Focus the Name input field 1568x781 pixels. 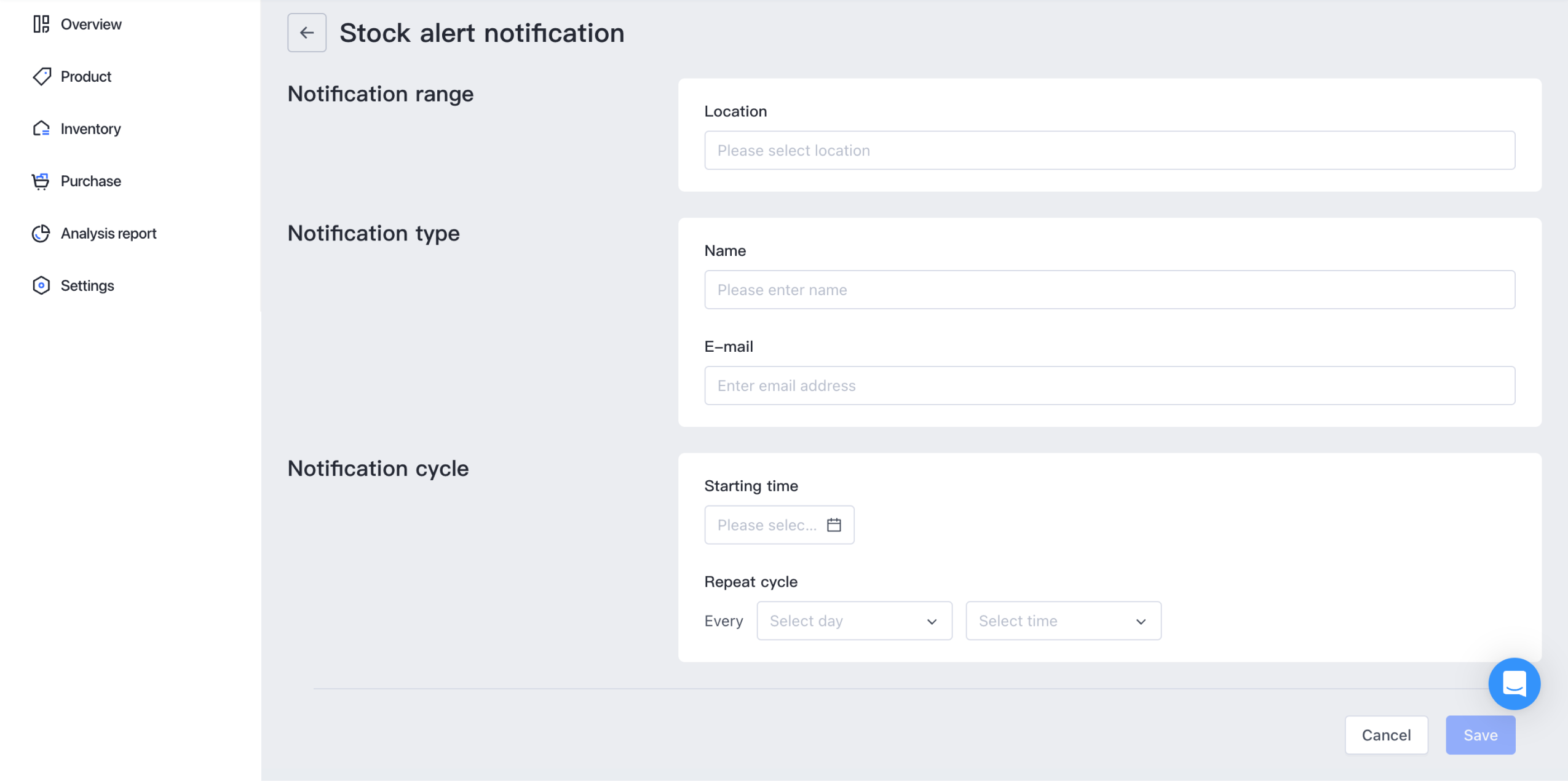[1109, 290]
